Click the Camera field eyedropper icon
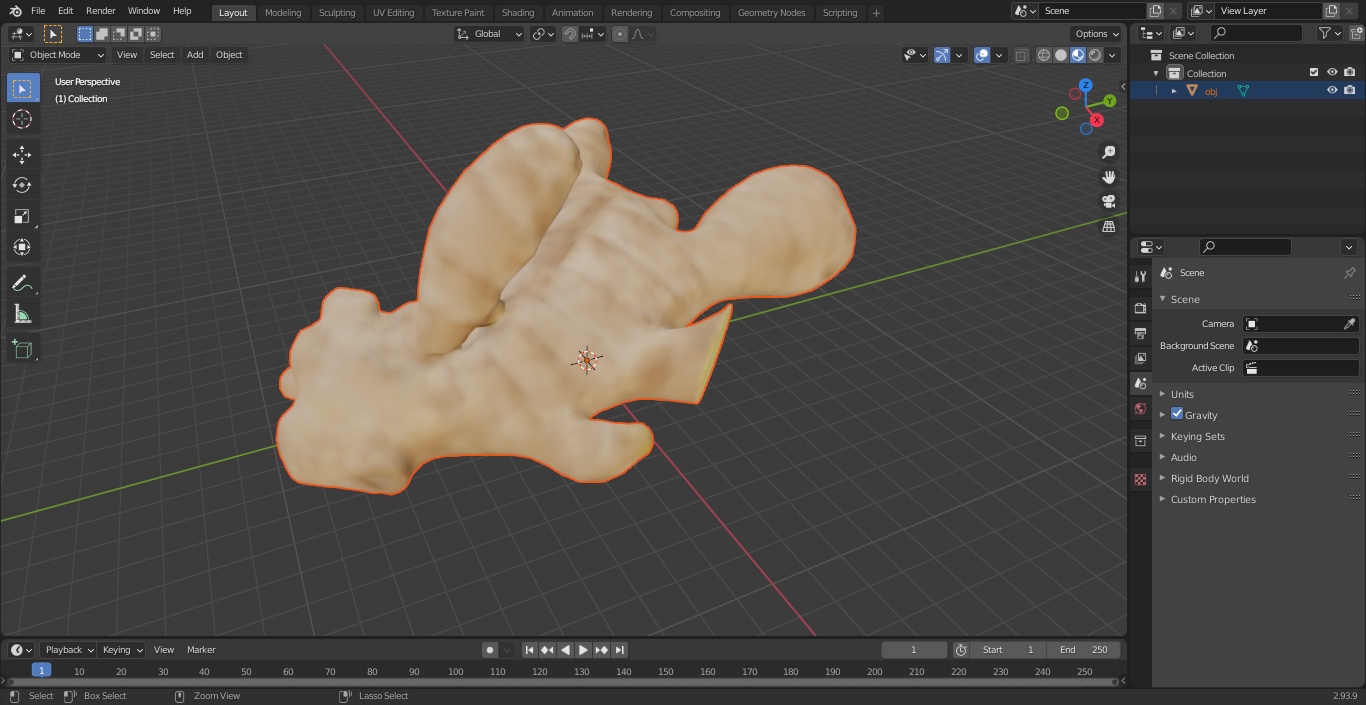Viewport: 1366px width, 705px height. pyautogui.click(x=1349, y=324)
